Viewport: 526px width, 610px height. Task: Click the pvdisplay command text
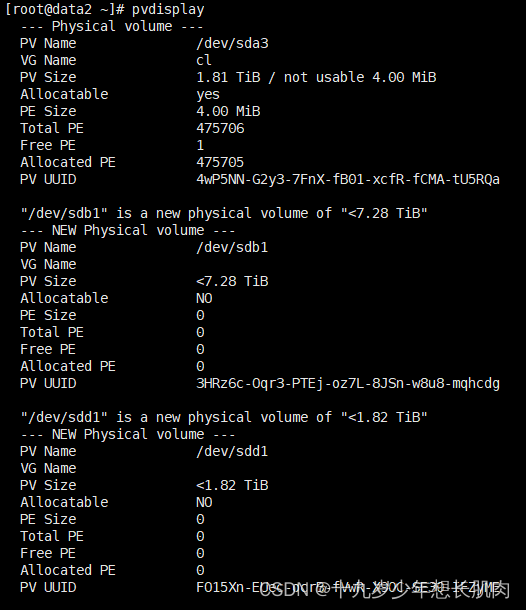click(168, 10)
